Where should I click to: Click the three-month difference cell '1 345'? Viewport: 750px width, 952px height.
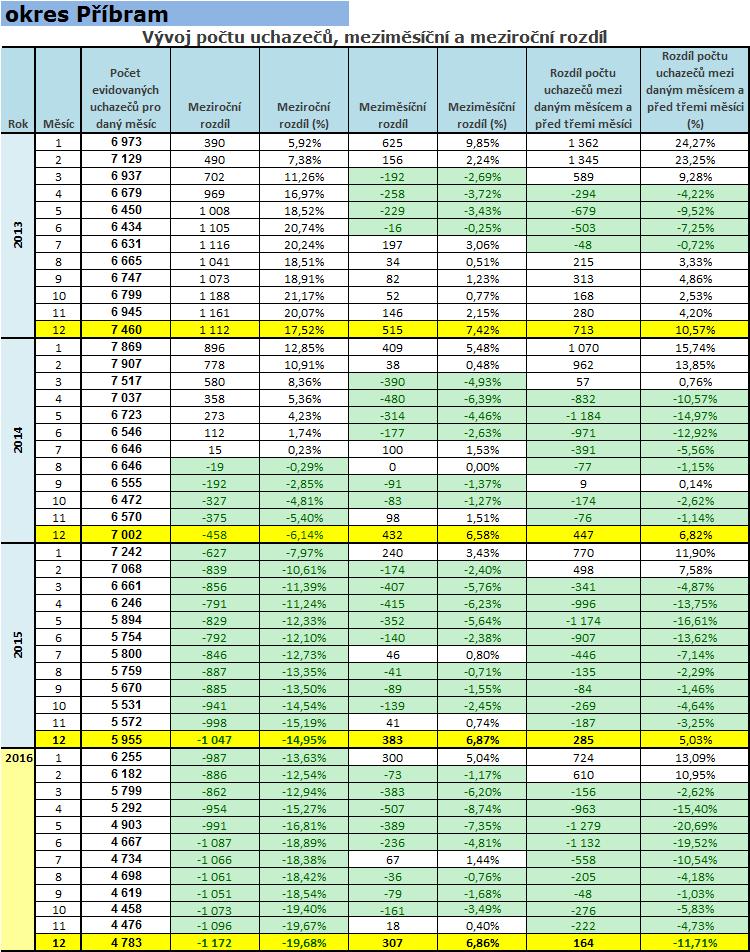click(583, 160)
